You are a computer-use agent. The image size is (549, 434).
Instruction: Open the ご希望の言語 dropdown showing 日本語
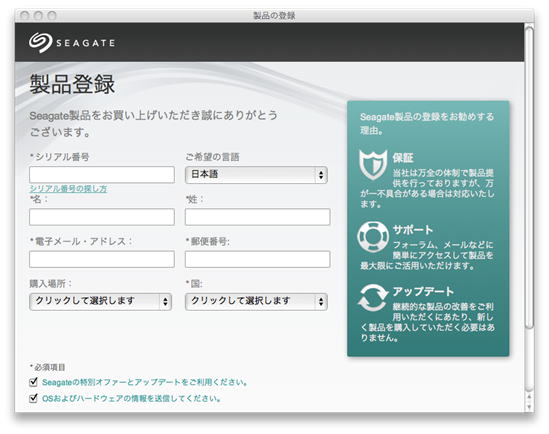click(x=256, y=175)
